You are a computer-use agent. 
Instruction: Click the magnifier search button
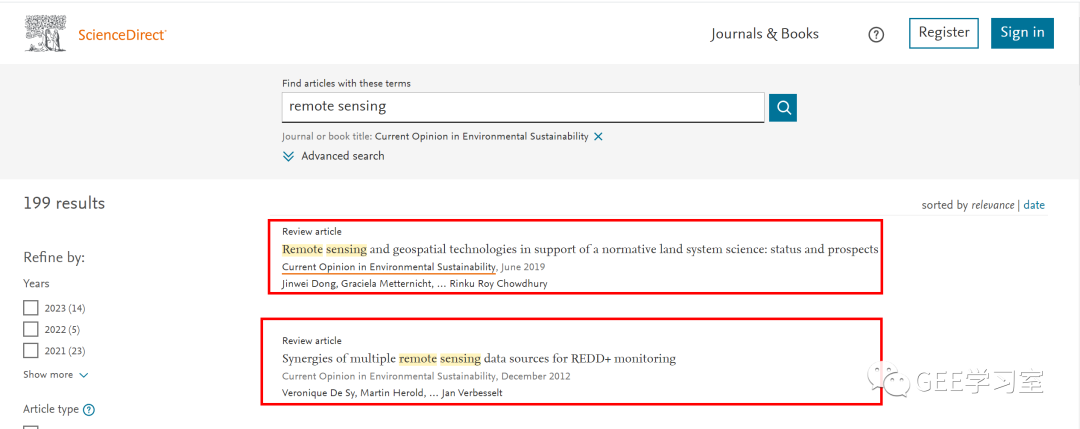[x=783, y=107]
